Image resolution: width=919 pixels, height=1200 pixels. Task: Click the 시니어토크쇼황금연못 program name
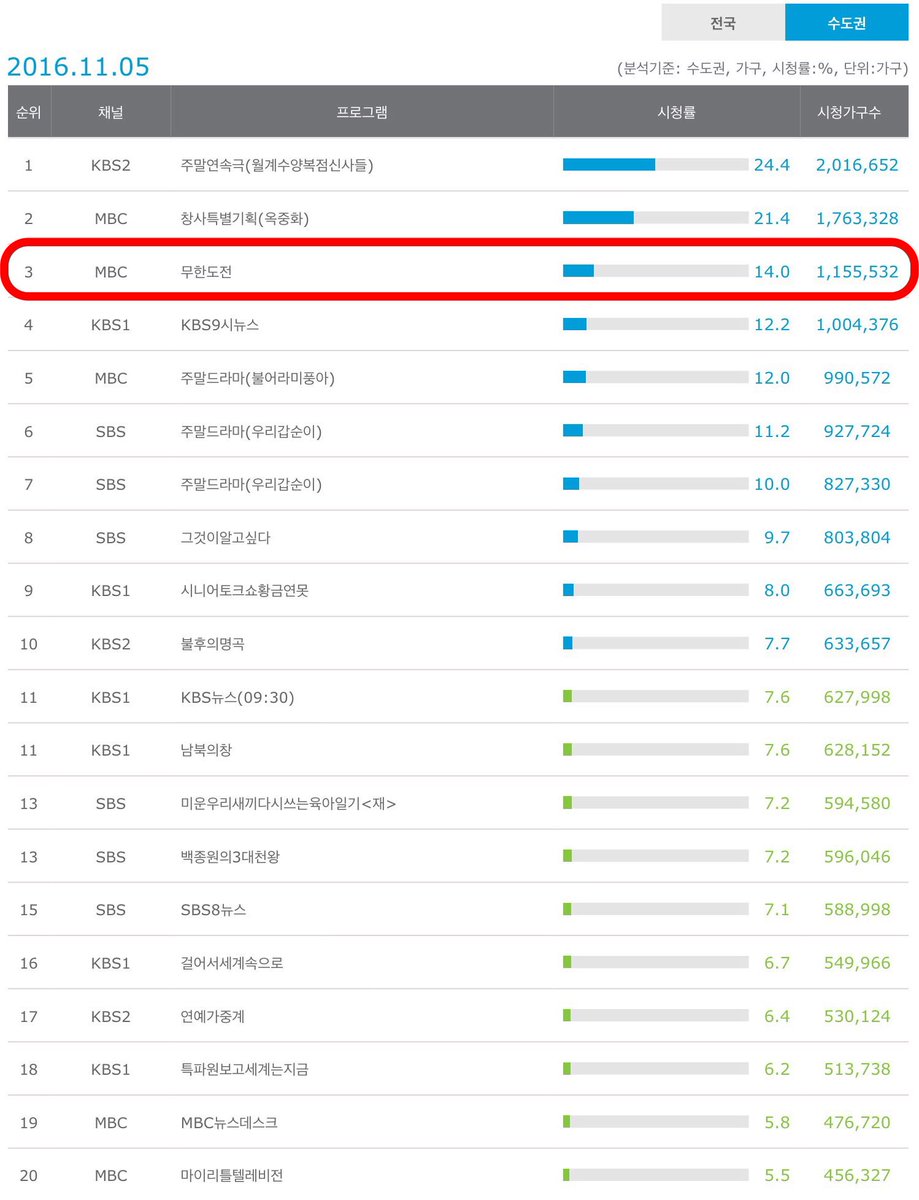[244, 590]
